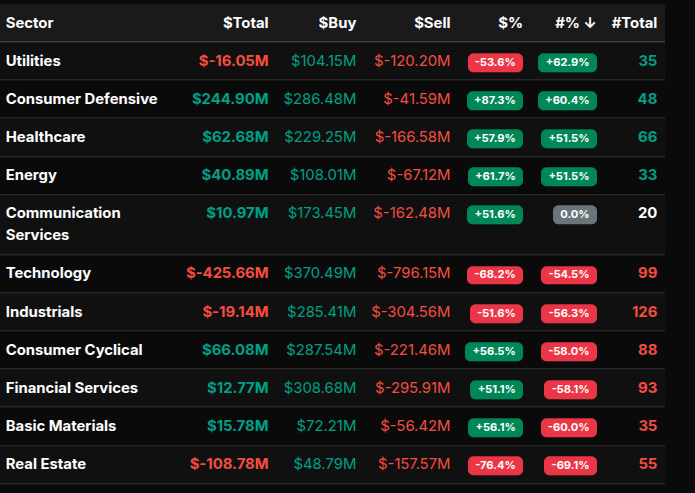Select the Communication Services sector label

63,224
